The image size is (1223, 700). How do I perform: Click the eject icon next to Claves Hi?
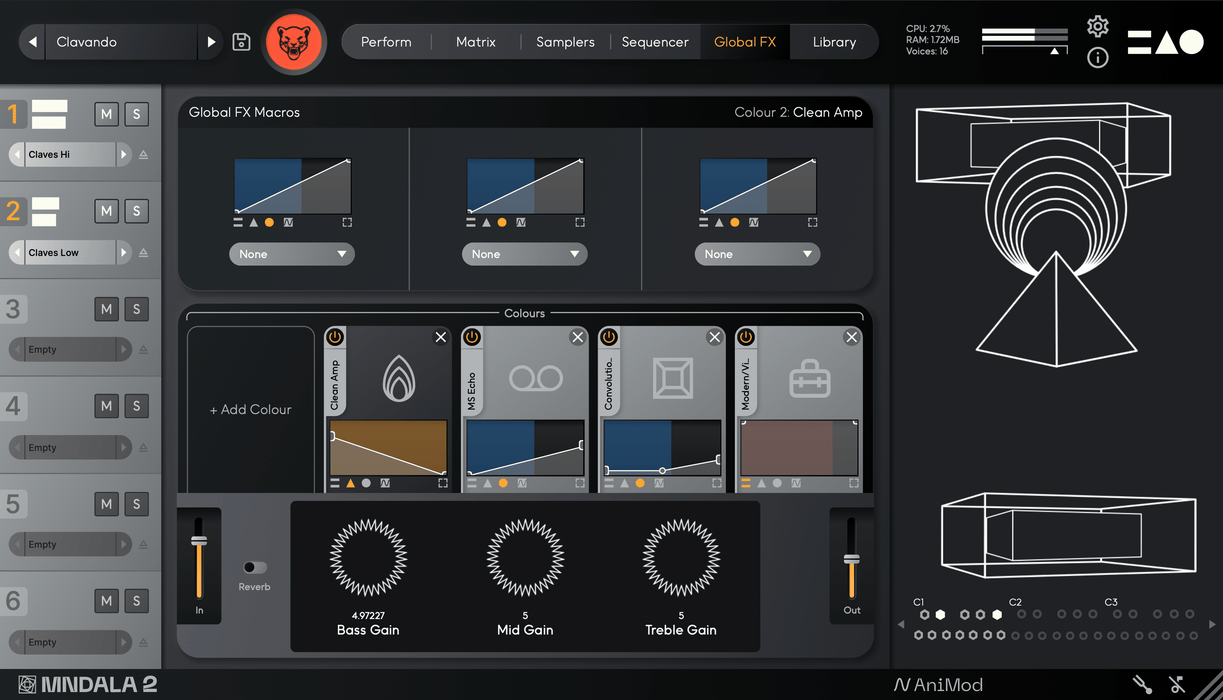(143, 155)
